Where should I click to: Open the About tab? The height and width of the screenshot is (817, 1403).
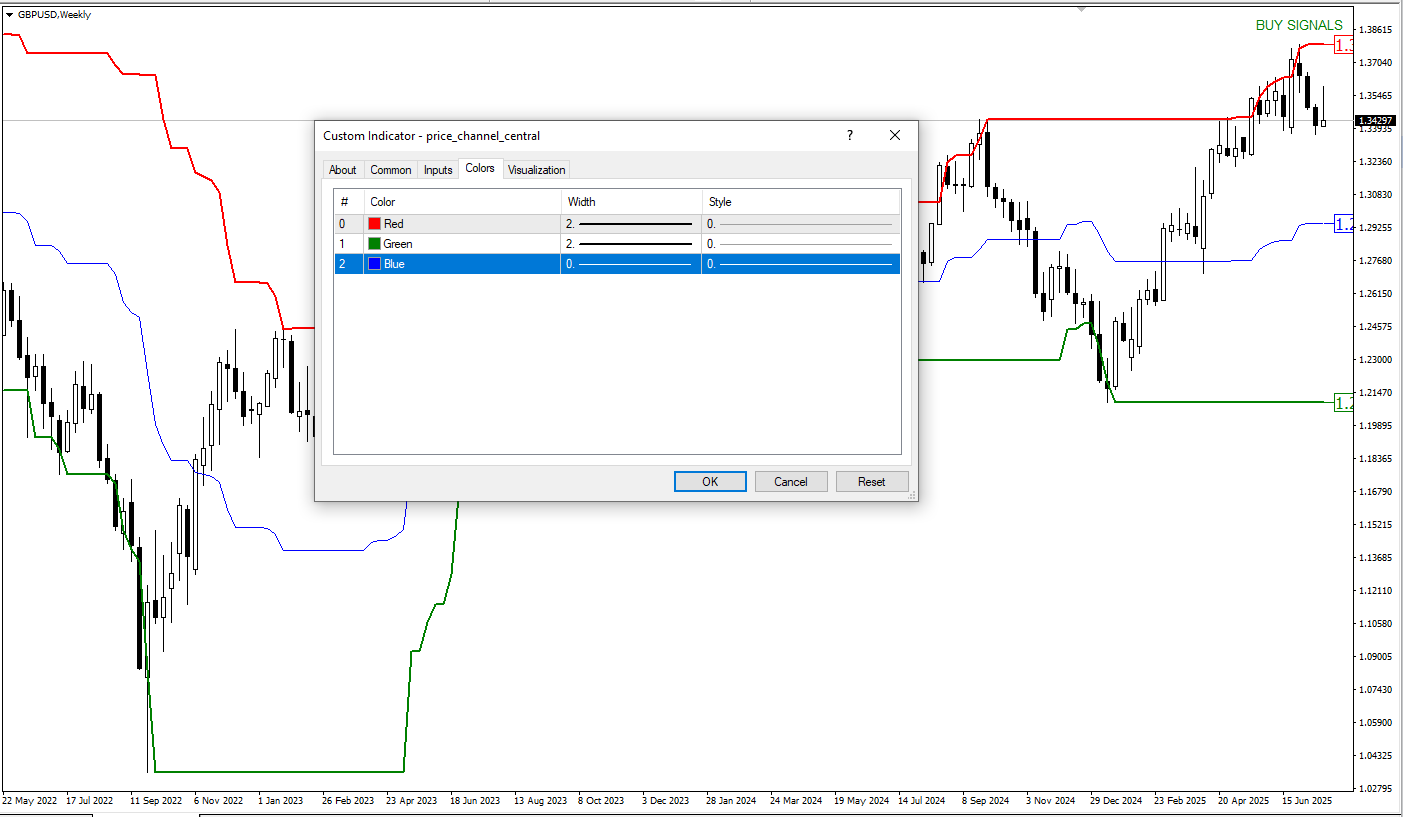[x=343, y=170]
